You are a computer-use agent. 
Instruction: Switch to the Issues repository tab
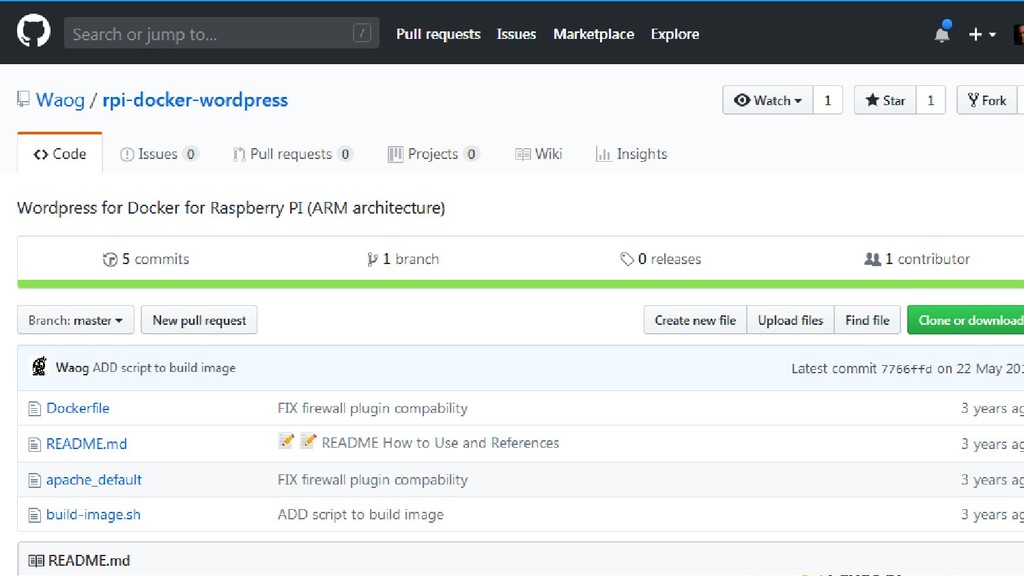159,153
